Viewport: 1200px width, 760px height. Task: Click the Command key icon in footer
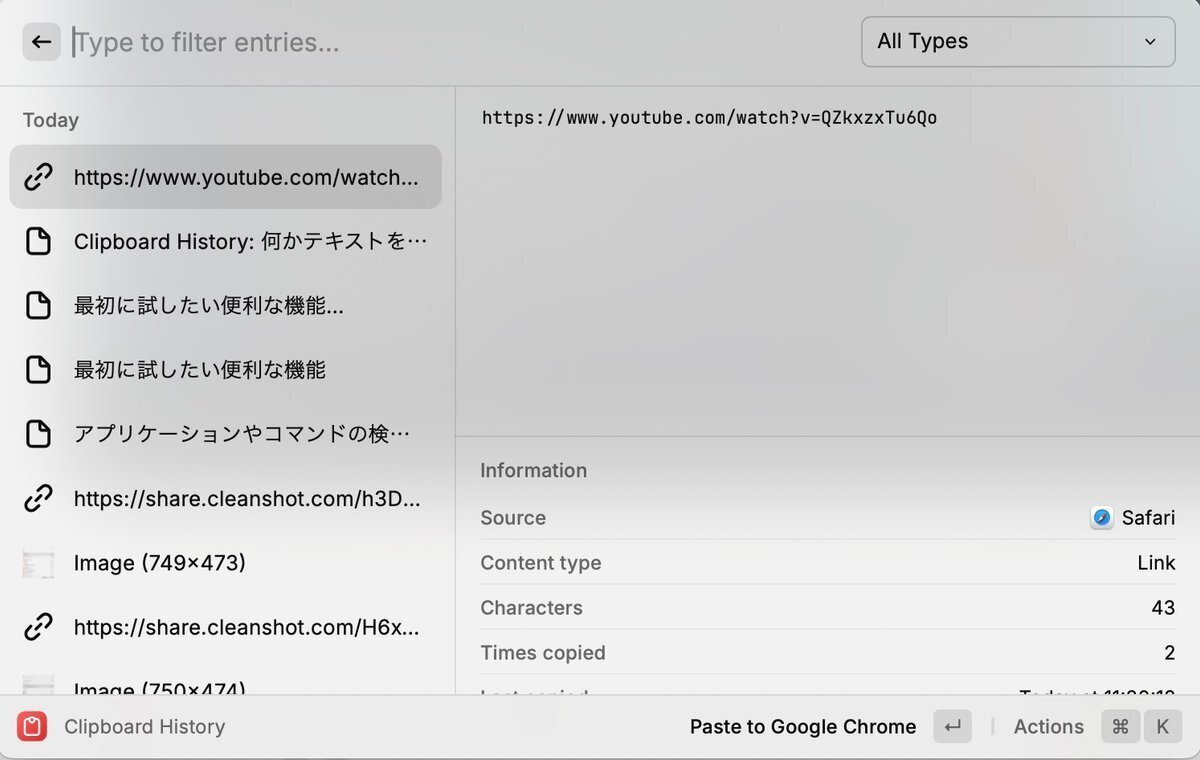pos(1120,727)
